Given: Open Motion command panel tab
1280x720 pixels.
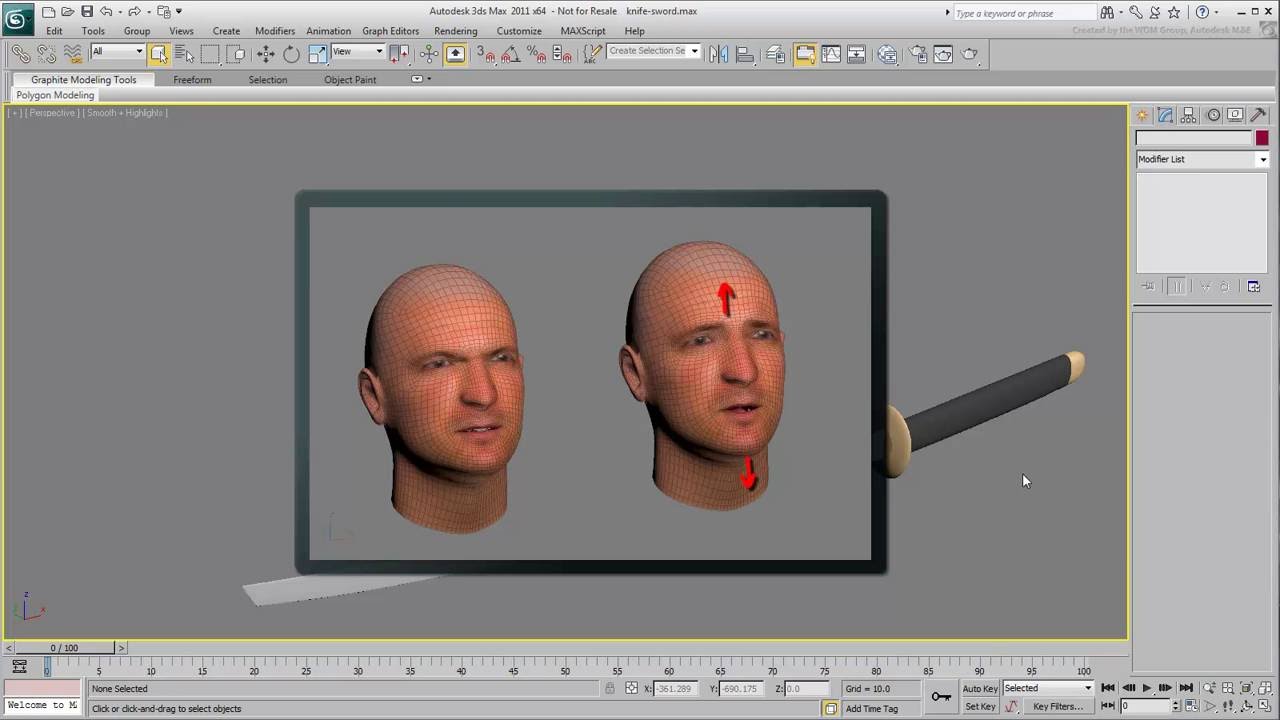Looking at the screenshot, I should pos(1213,115).
